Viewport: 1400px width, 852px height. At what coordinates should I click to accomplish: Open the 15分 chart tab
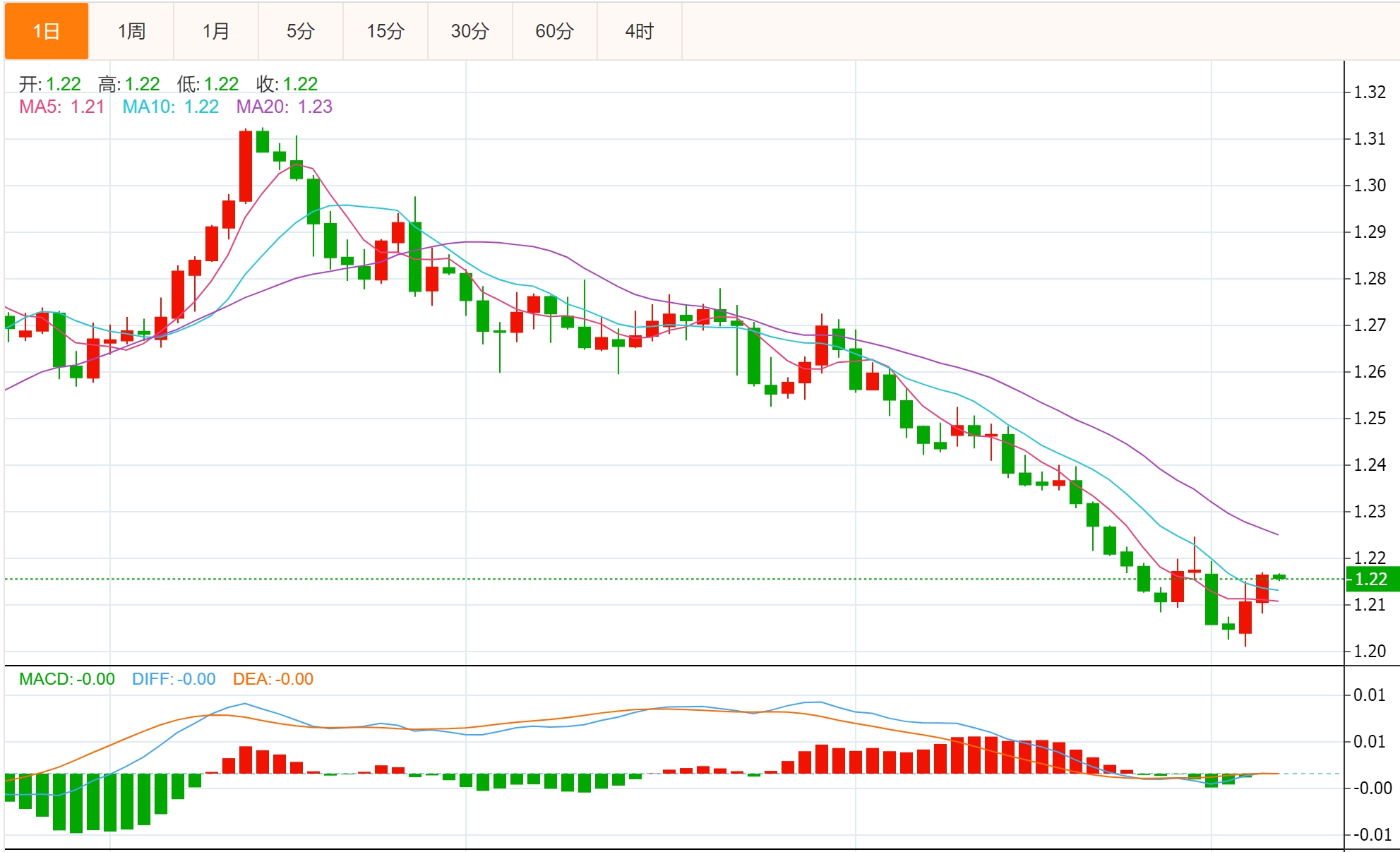[385, 31]
